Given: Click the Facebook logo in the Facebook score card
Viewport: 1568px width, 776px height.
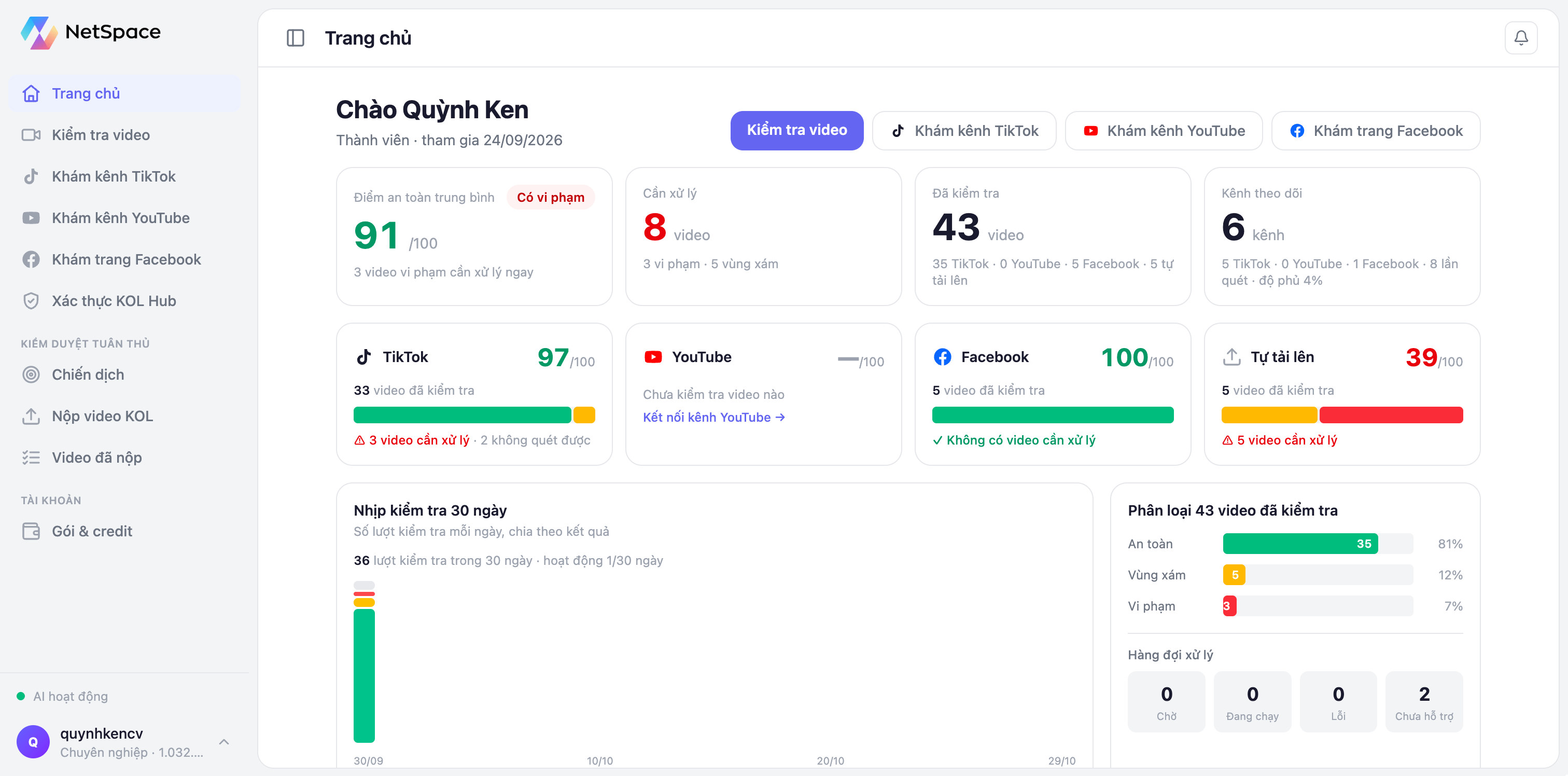Looking at the screenshot, I should click(942, 357).
